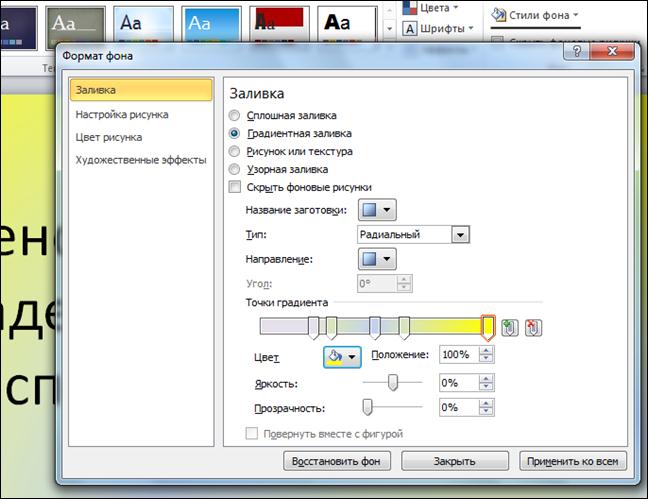Click the remove gradient stop icon
Viewport: 648px width, 499px height.
(532, 327)
